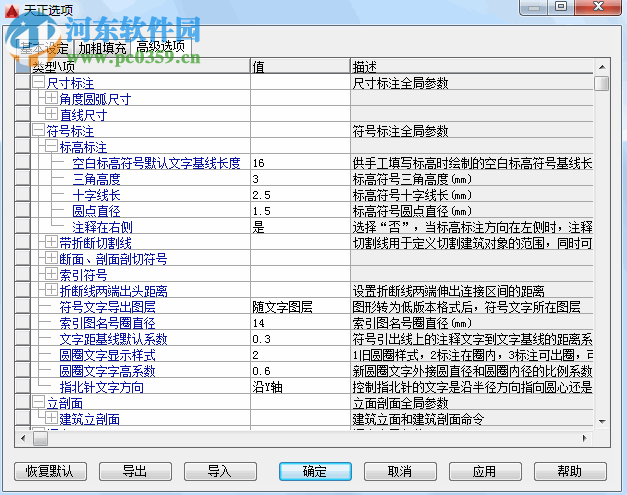Viewport: 627px width, 495px height.
Task: Select the 文字距基线默认系数 item
Action: click(114, 339)
